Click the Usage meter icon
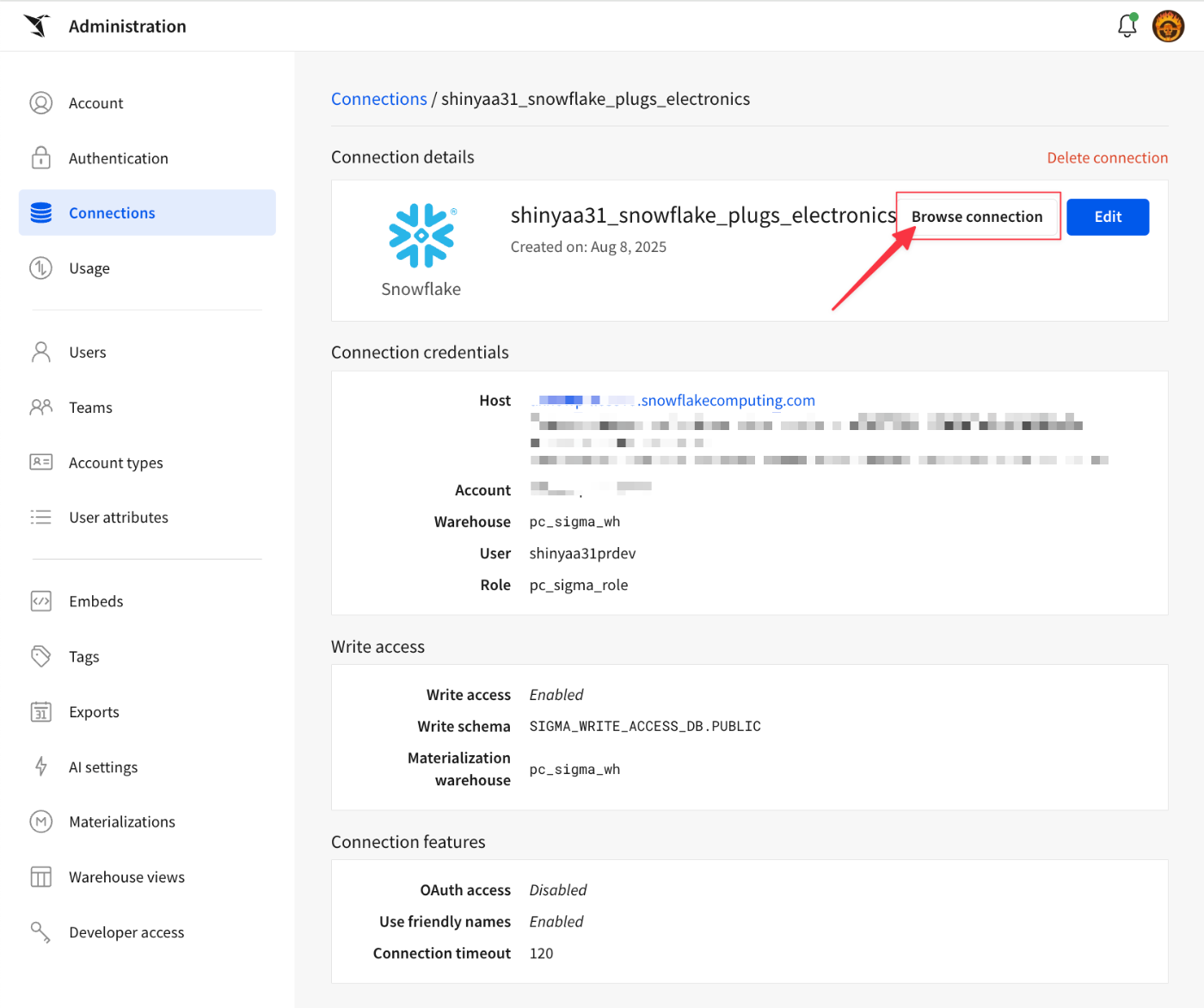Screen dimensions: 1204x1008 point(41,268)
